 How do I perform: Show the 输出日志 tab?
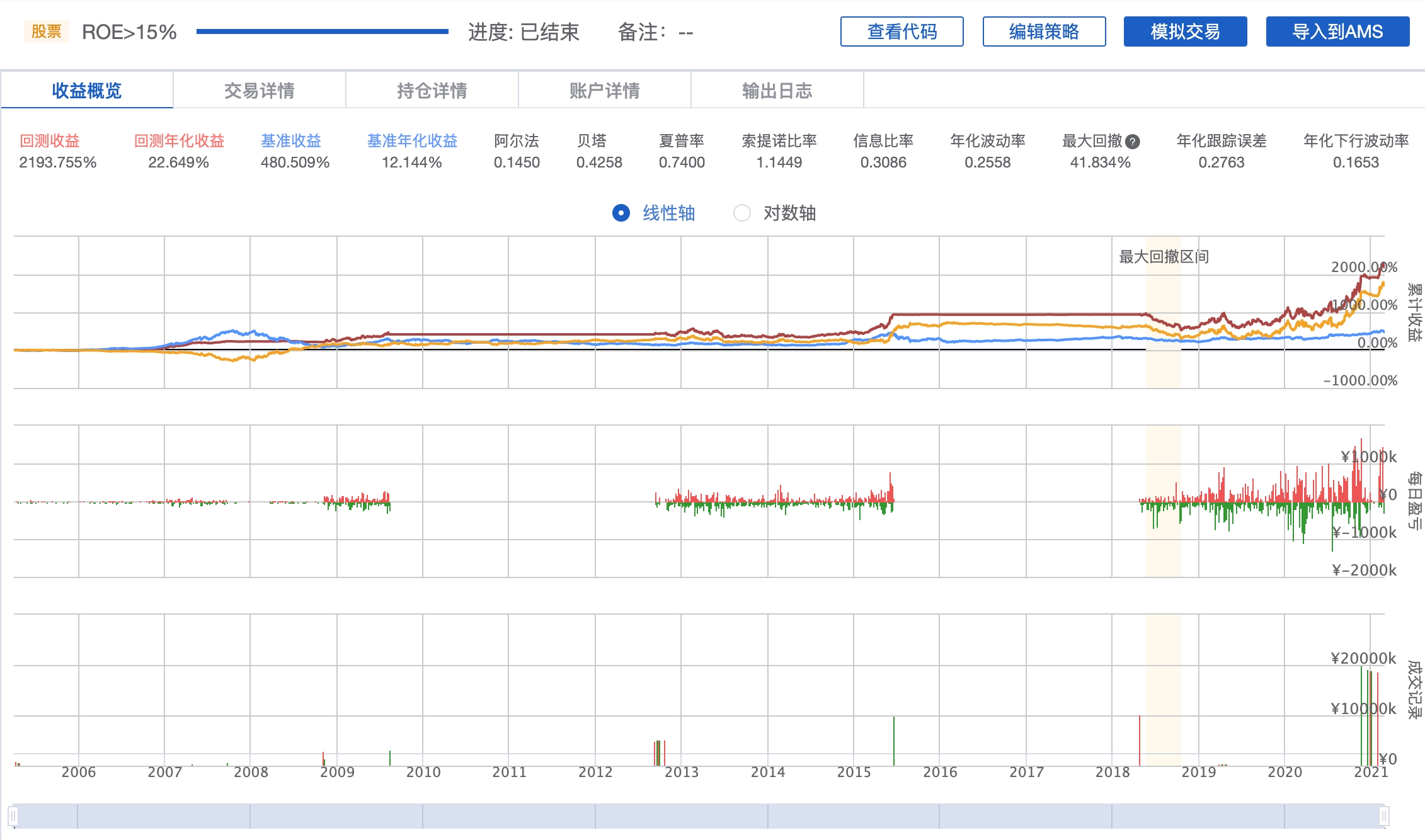coord(777,91)
